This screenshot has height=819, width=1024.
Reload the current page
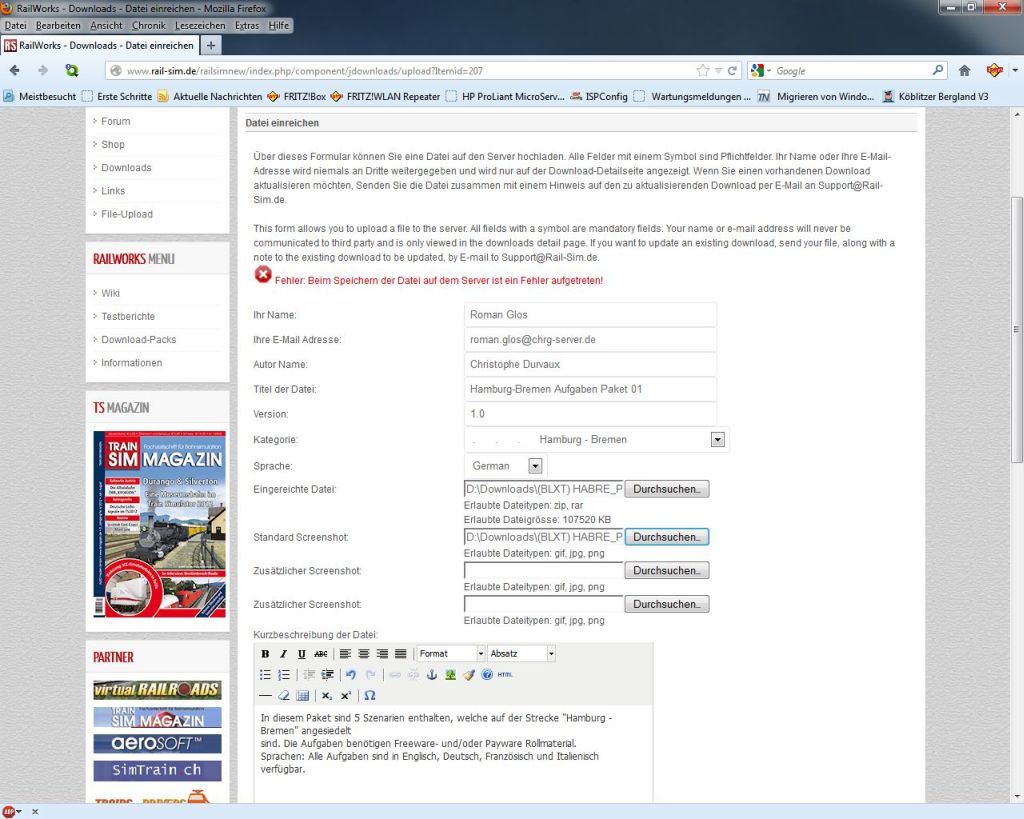coord(732,71)
